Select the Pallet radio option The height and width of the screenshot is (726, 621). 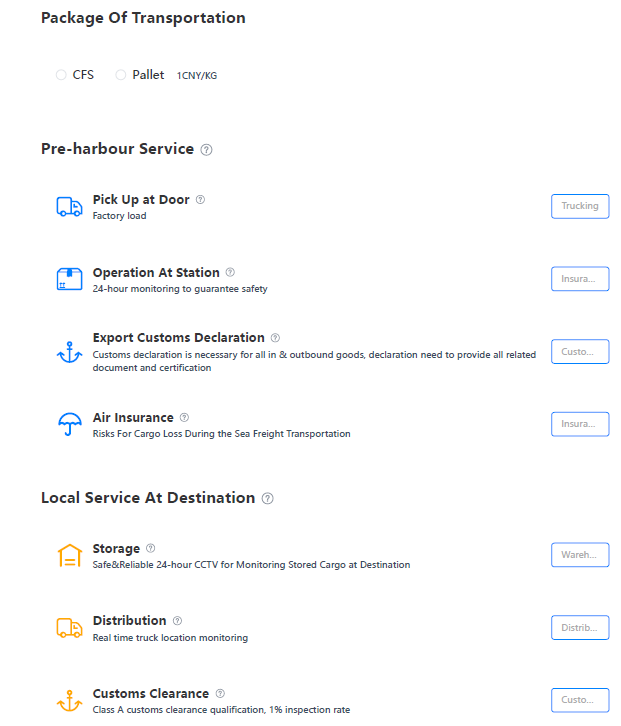pyautogui.click(x=121, y=75)
